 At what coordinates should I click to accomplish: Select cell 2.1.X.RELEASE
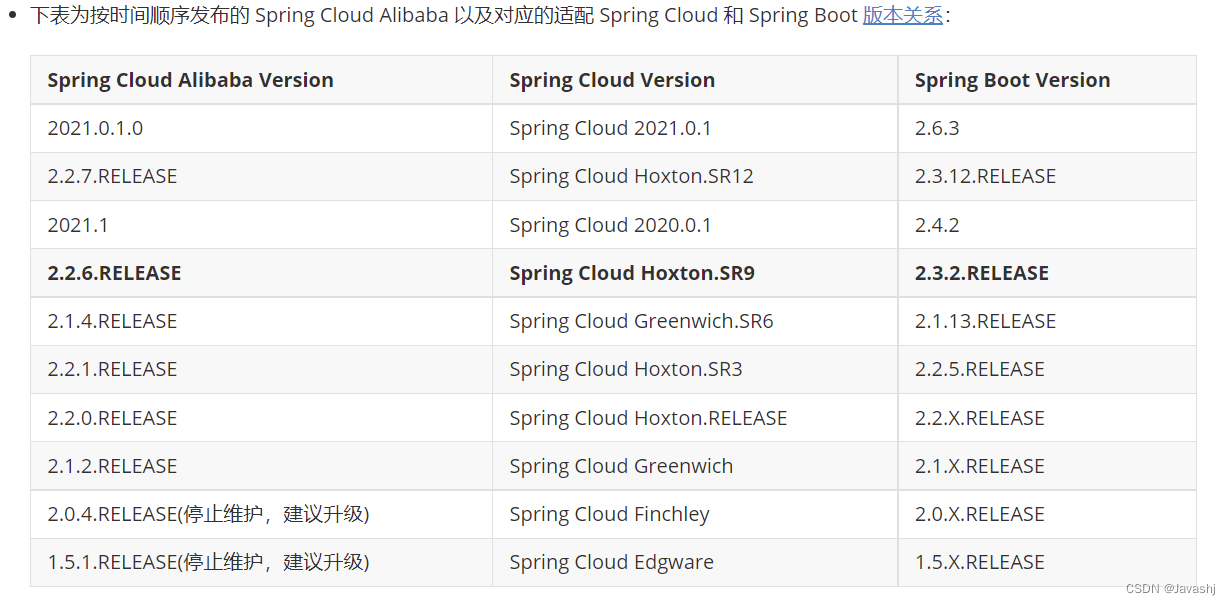click(x=1047, y=466)
